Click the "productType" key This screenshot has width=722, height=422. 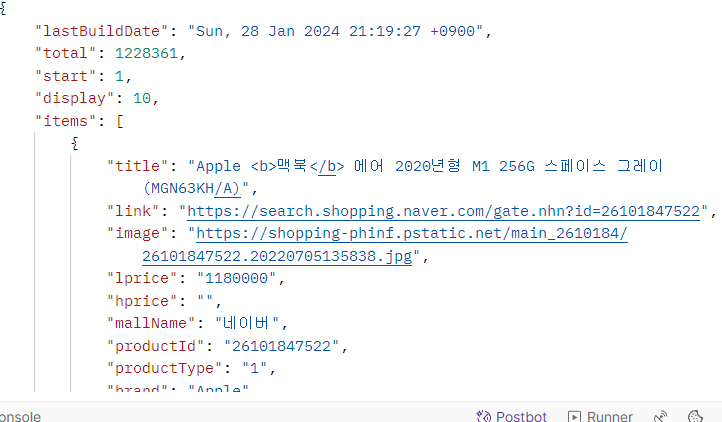tap(165, 368)
